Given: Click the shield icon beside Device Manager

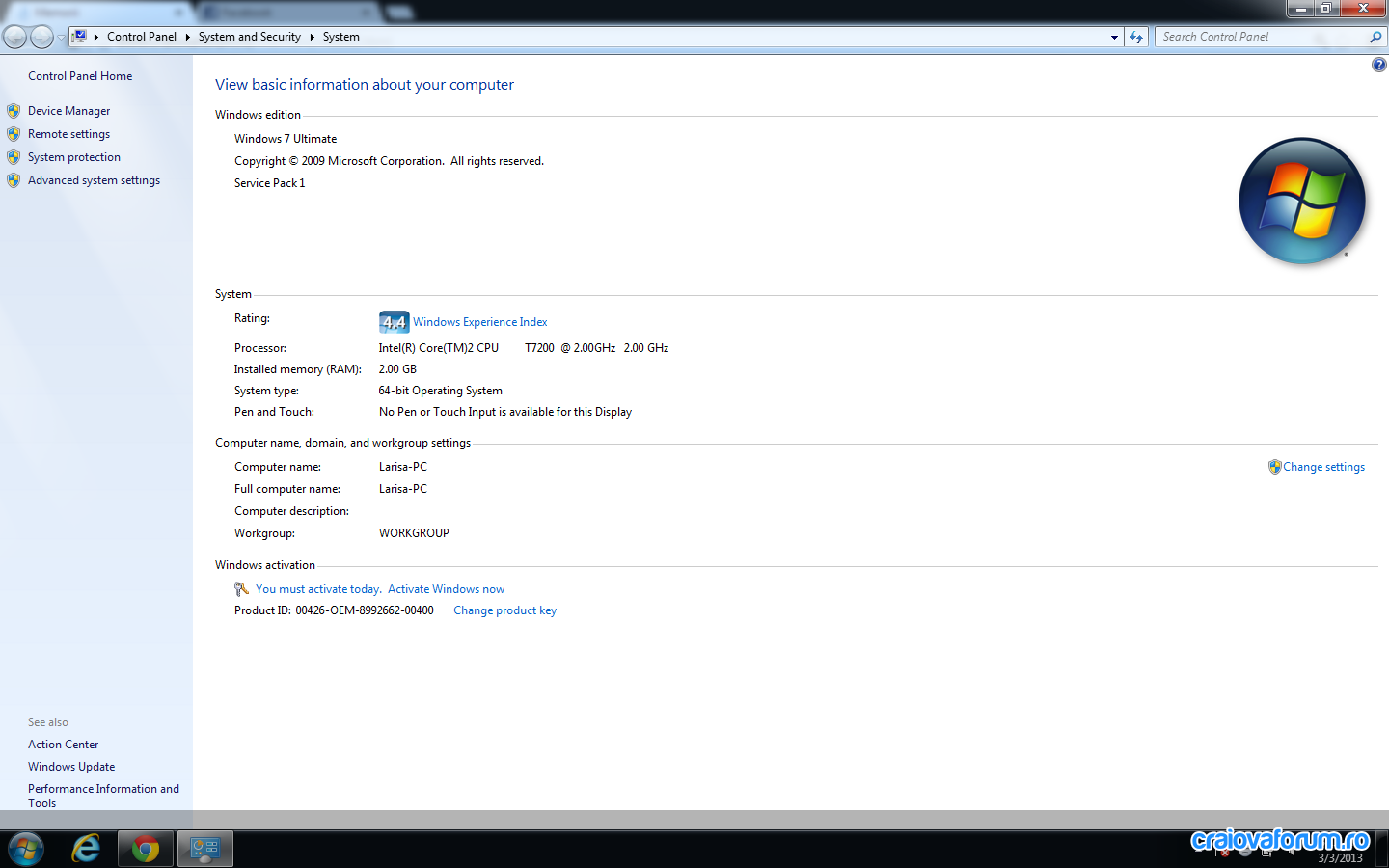Looking at the screenshot, I should point(14,111).
